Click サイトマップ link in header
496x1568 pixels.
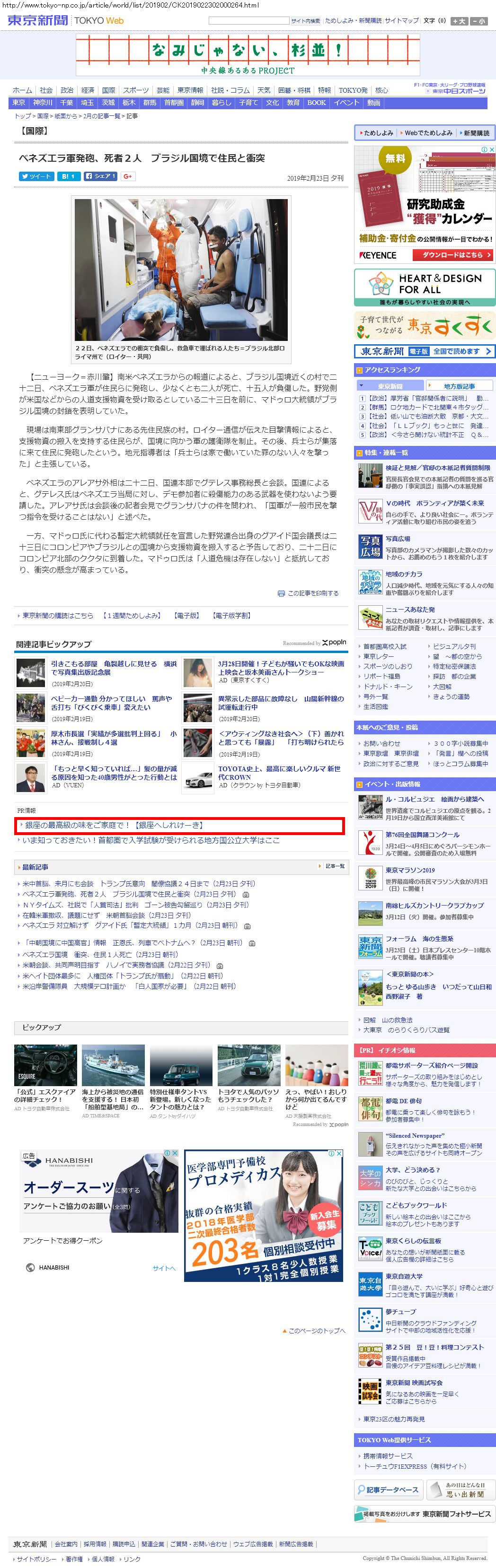pyautogui.click(x=401, y=21)
